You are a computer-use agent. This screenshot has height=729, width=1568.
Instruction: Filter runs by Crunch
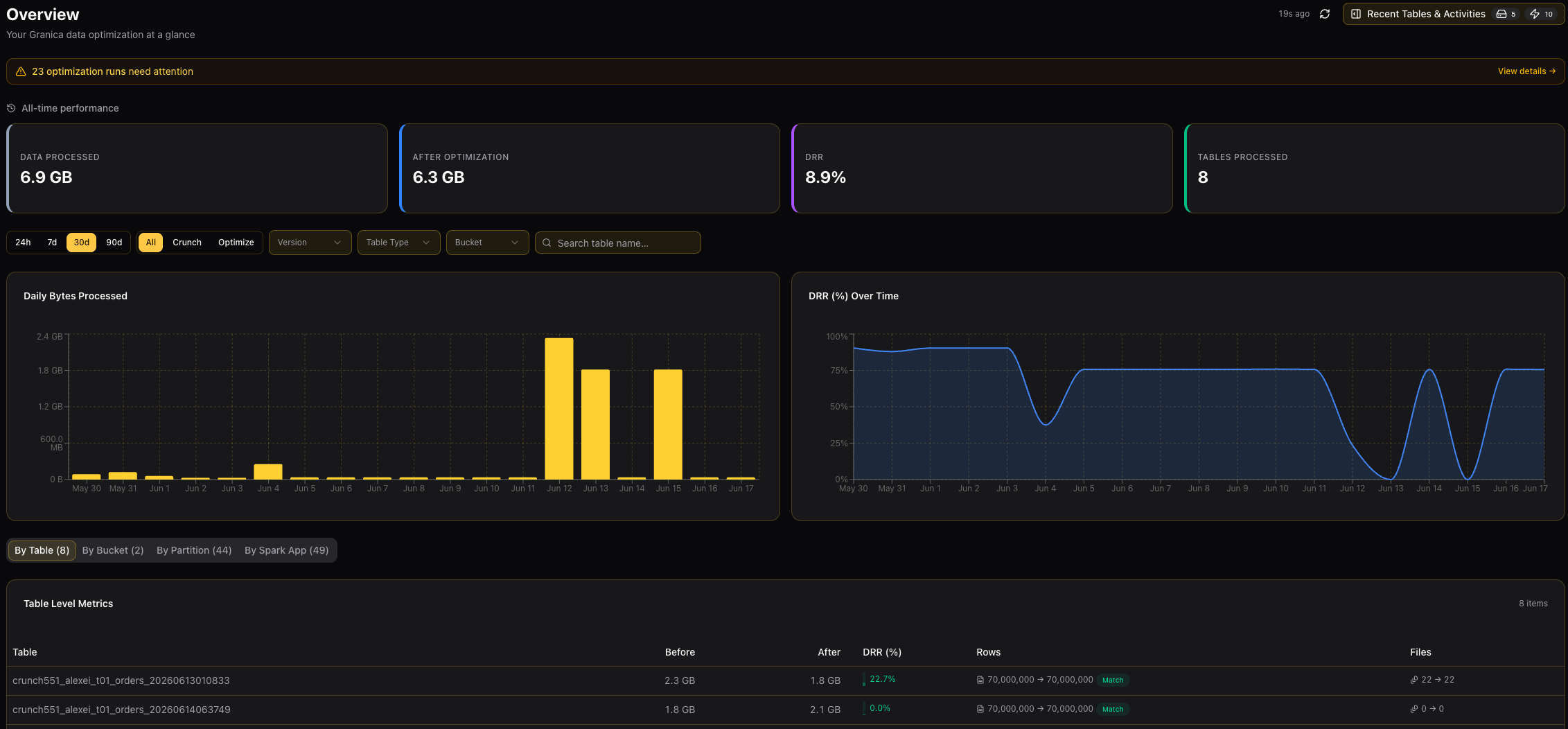click(x=187, y=243)
